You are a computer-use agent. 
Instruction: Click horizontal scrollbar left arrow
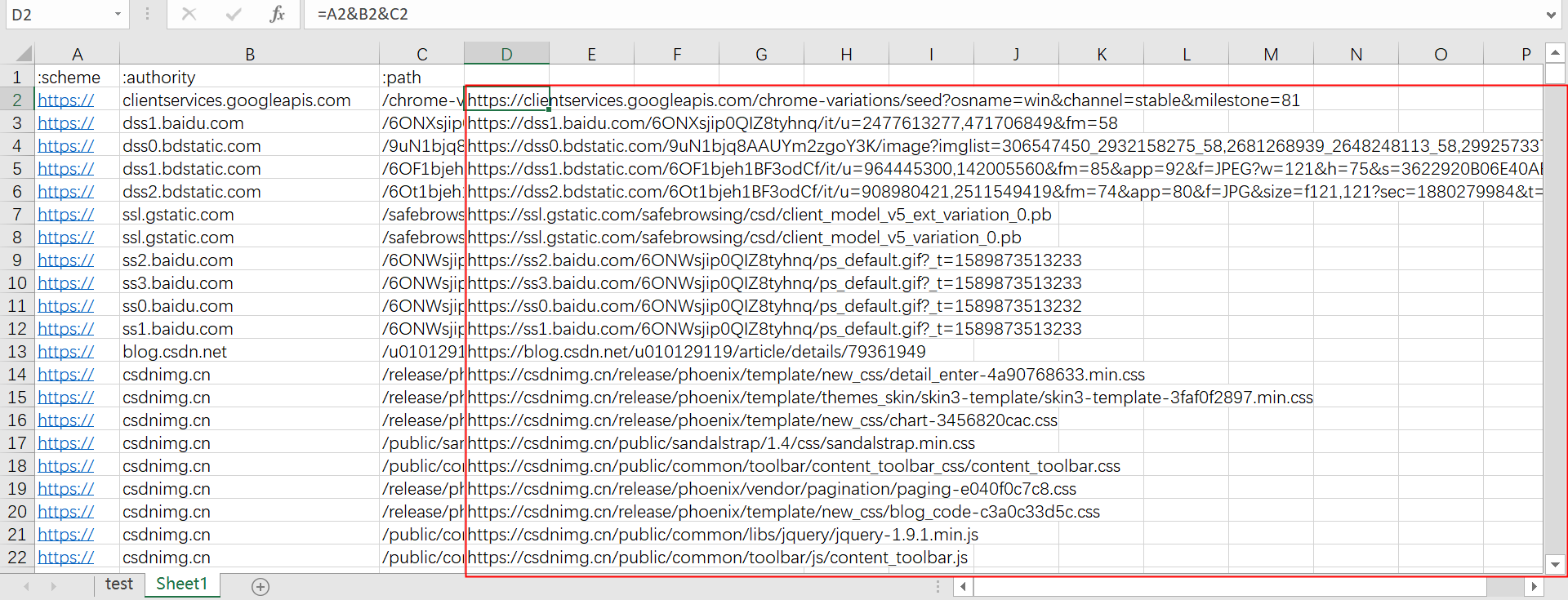point(964,586)
